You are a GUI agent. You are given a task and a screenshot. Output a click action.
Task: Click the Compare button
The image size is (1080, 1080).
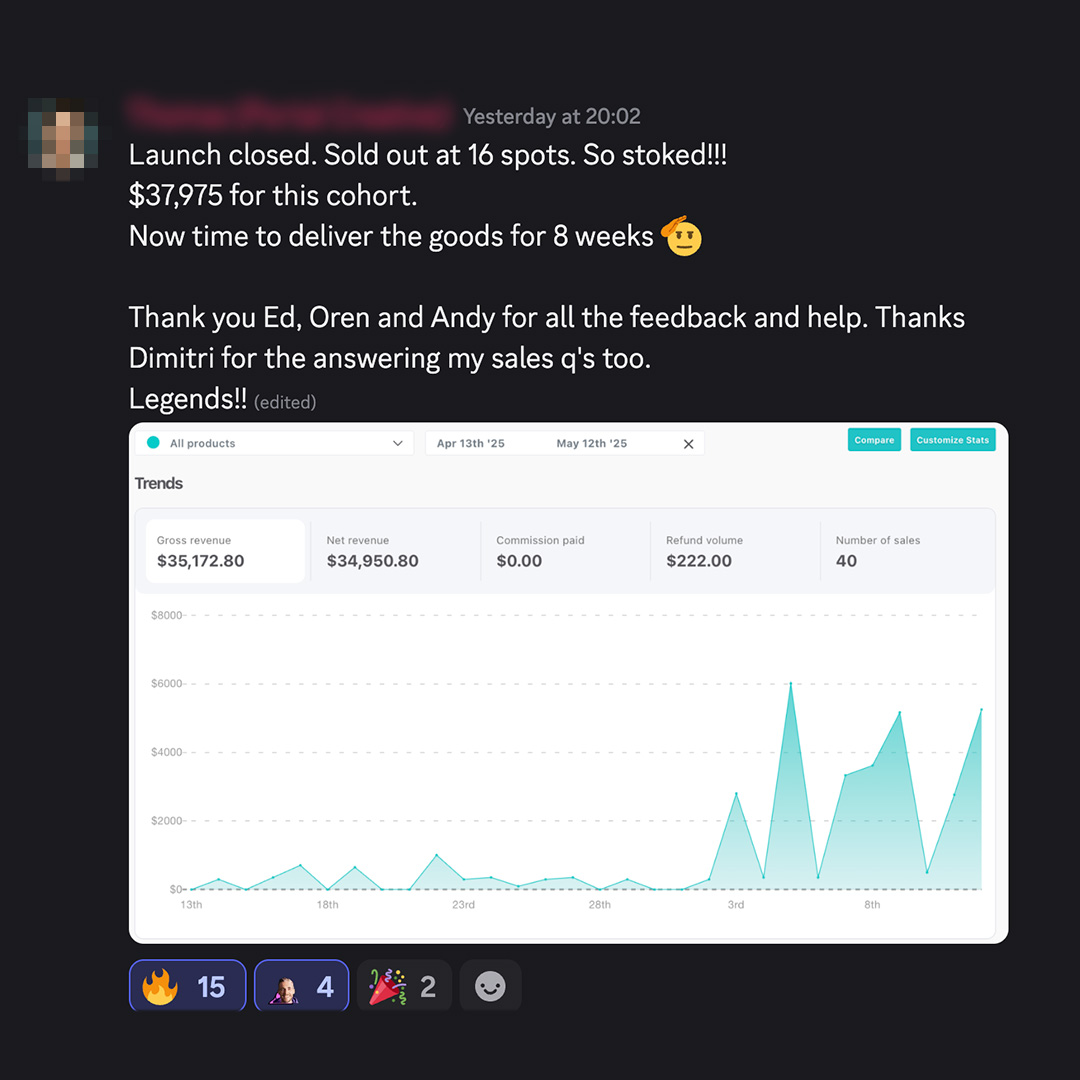point(874,439)
